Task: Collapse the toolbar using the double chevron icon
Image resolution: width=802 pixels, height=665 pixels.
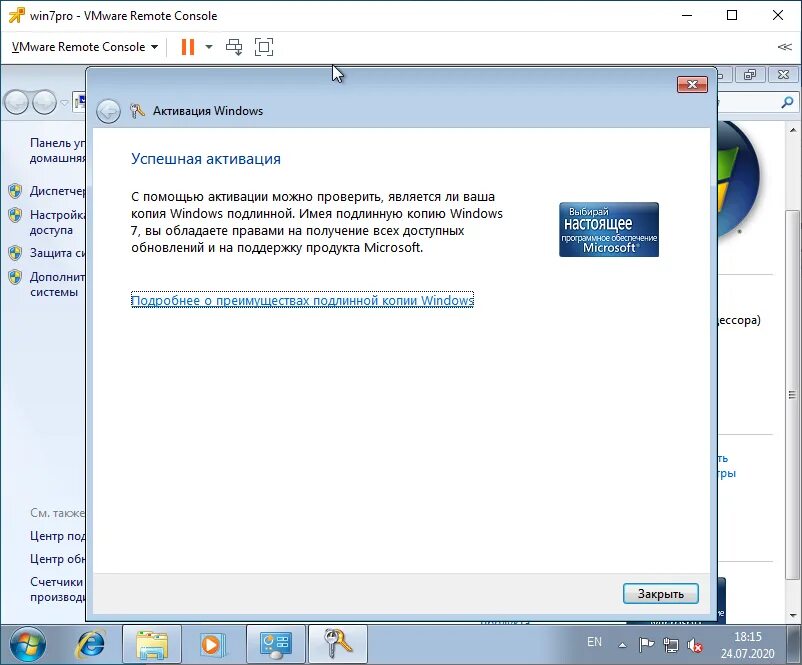Action: 785,47
